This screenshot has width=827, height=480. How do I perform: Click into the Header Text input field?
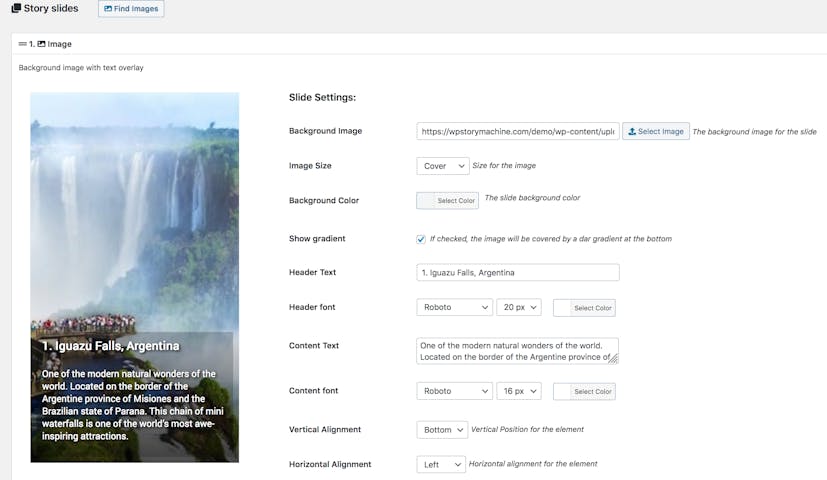(517, 272)
